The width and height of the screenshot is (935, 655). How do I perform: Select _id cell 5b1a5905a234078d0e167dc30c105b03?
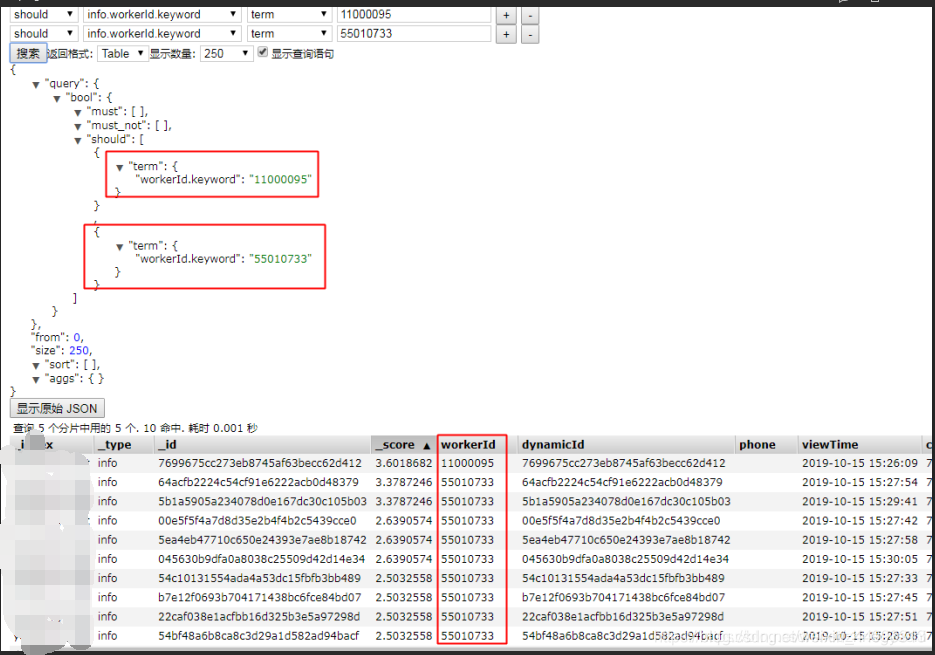262,501
